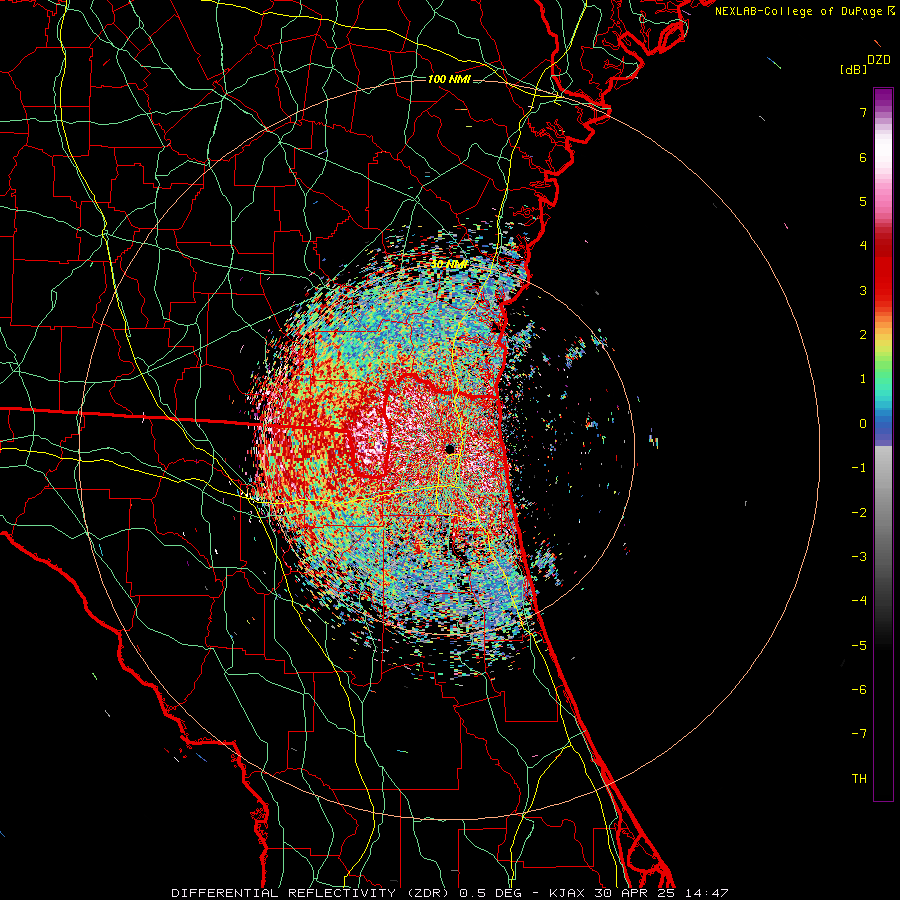Viewport: 900px width, 900px height.
Task: Click the -3 value on the colorbar scale
Action: pyautogui.click(x=859, y=557)
